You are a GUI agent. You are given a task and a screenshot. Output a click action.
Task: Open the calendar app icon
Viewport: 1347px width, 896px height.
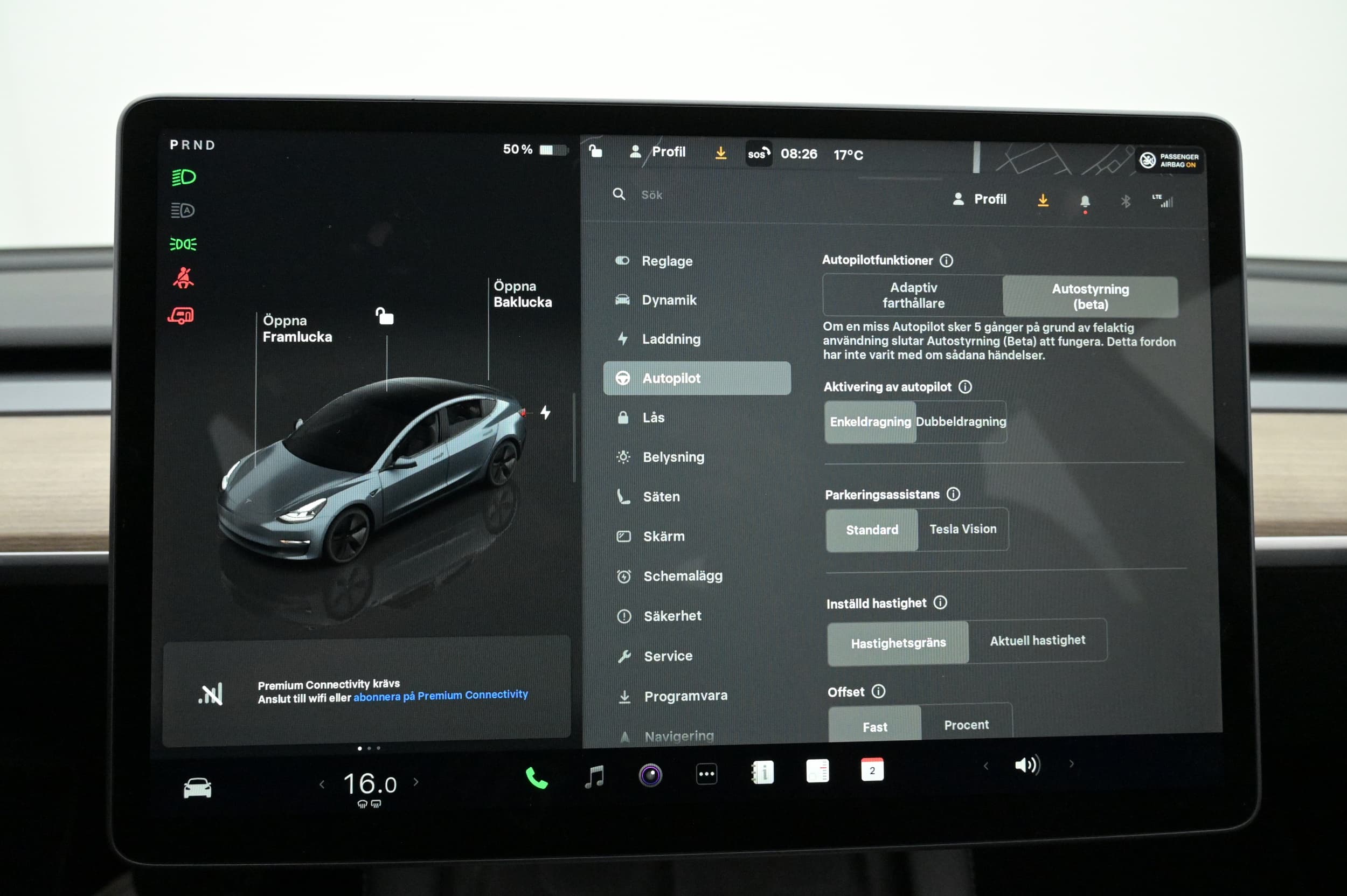[x=872, y=770]
